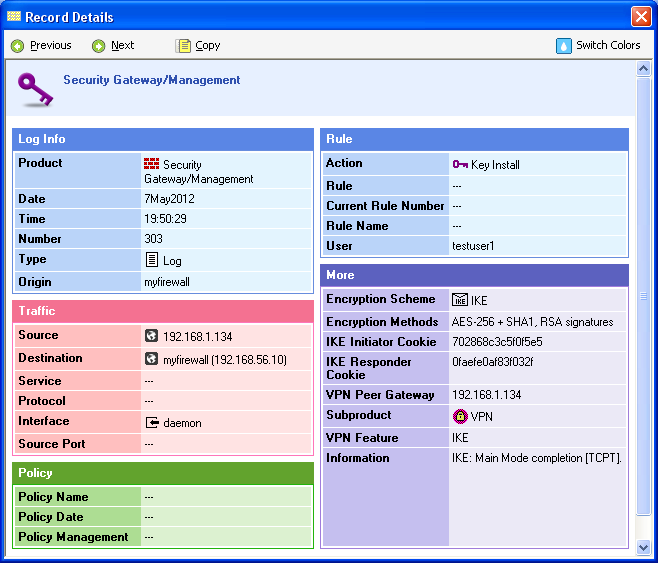Click the IKE encryption scheme icon
This screenshot has width=658, height=563.
[459, 300]
